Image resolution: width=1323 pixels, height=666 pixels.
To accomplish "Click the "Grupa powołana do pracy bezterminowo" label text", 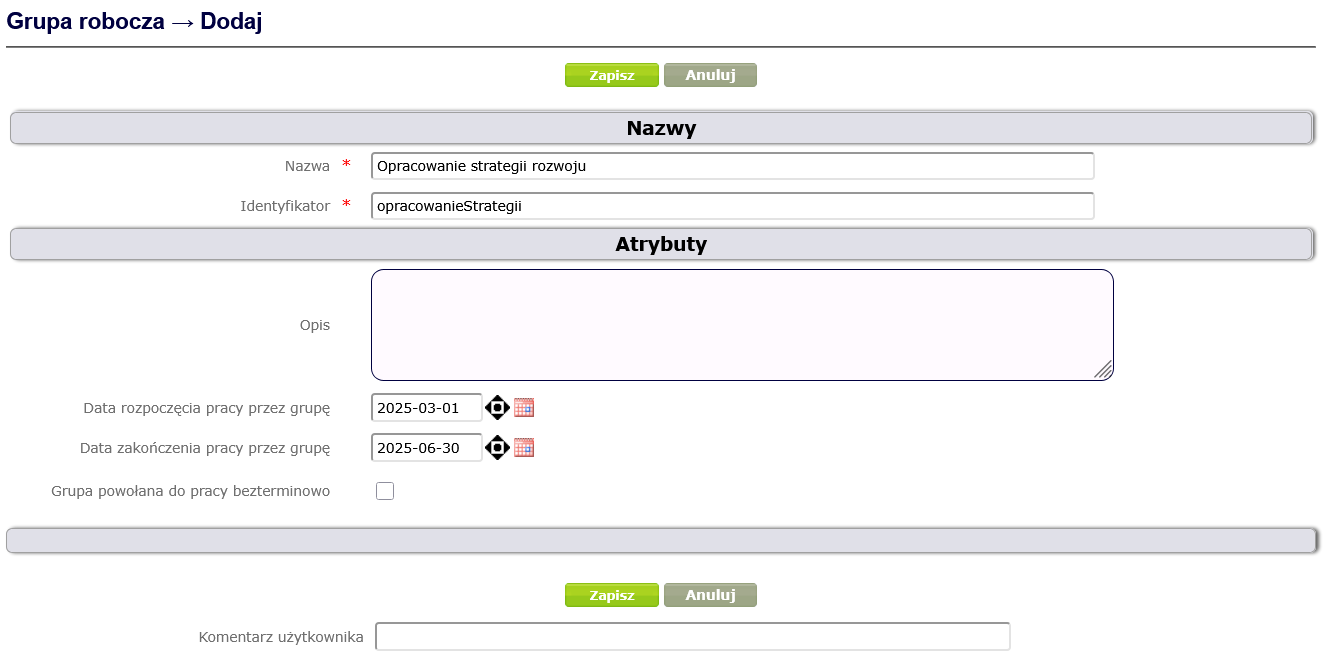I will [190, 491].
